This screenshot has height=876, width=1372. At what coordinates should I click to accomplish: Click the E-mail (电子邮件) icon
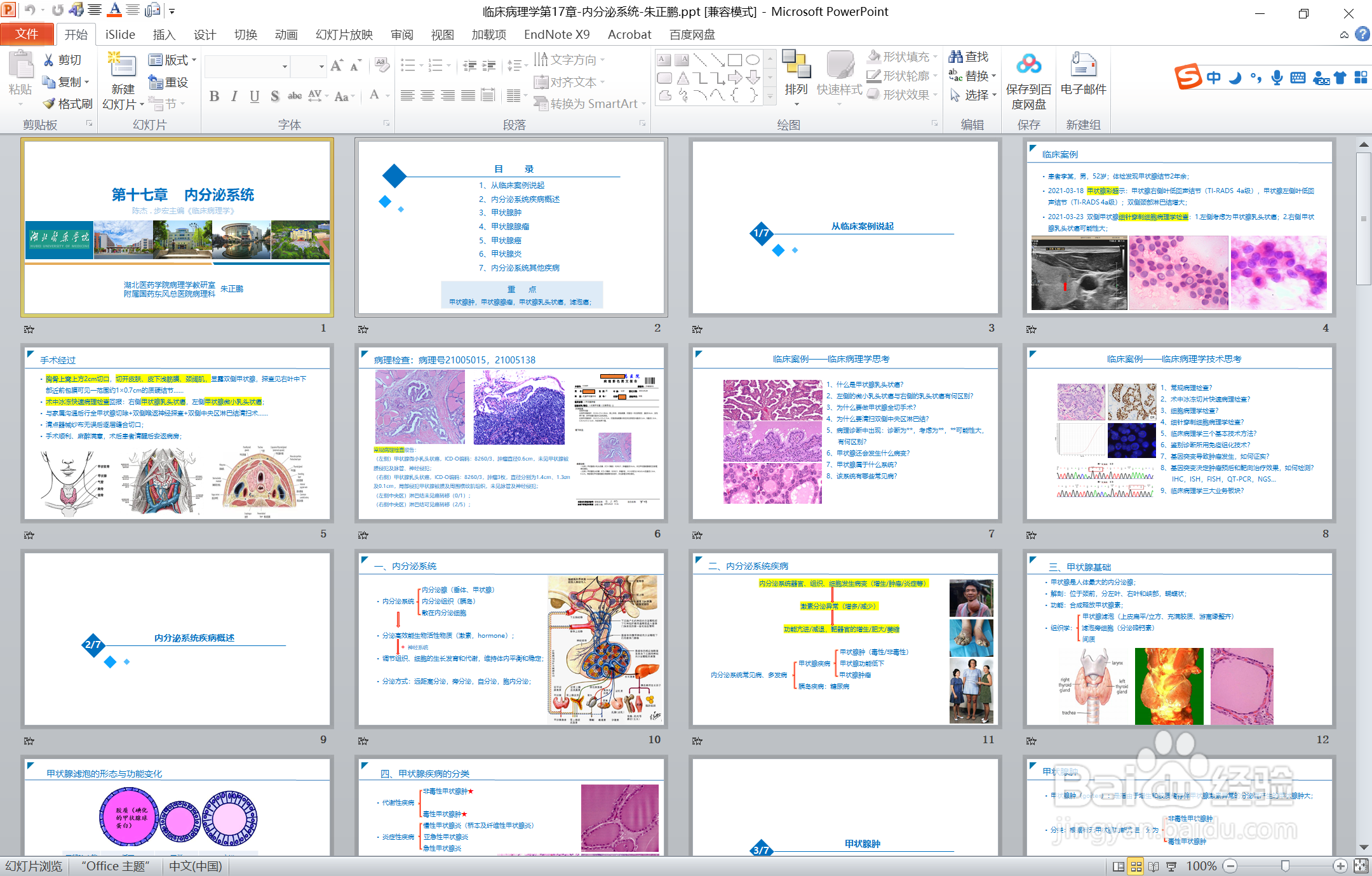pyautogui.click(x=1084, y=64)
